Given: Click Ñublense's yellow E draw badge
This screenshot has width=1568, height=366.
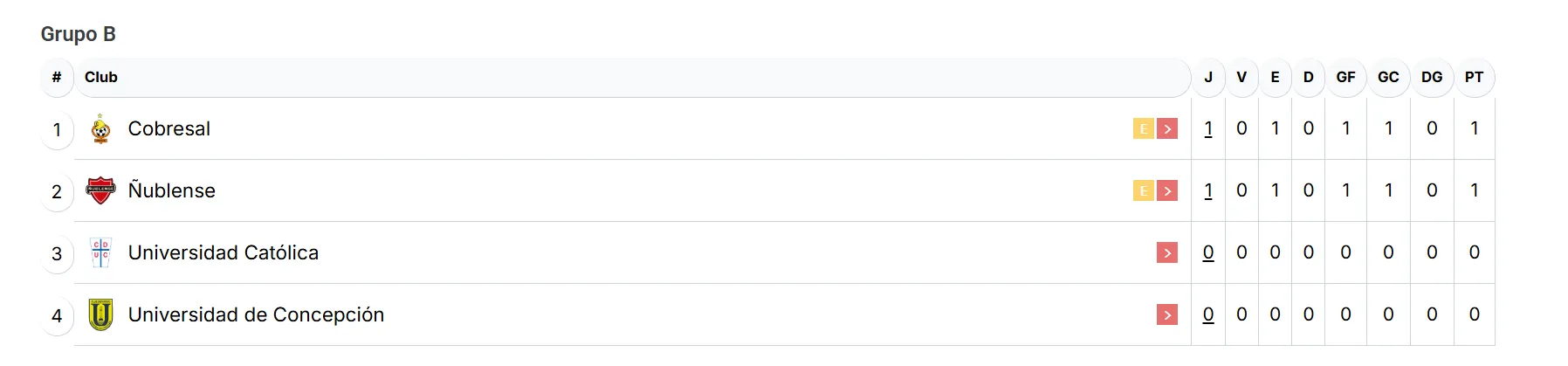Looking at the screenshot, I should [1143, 190].
